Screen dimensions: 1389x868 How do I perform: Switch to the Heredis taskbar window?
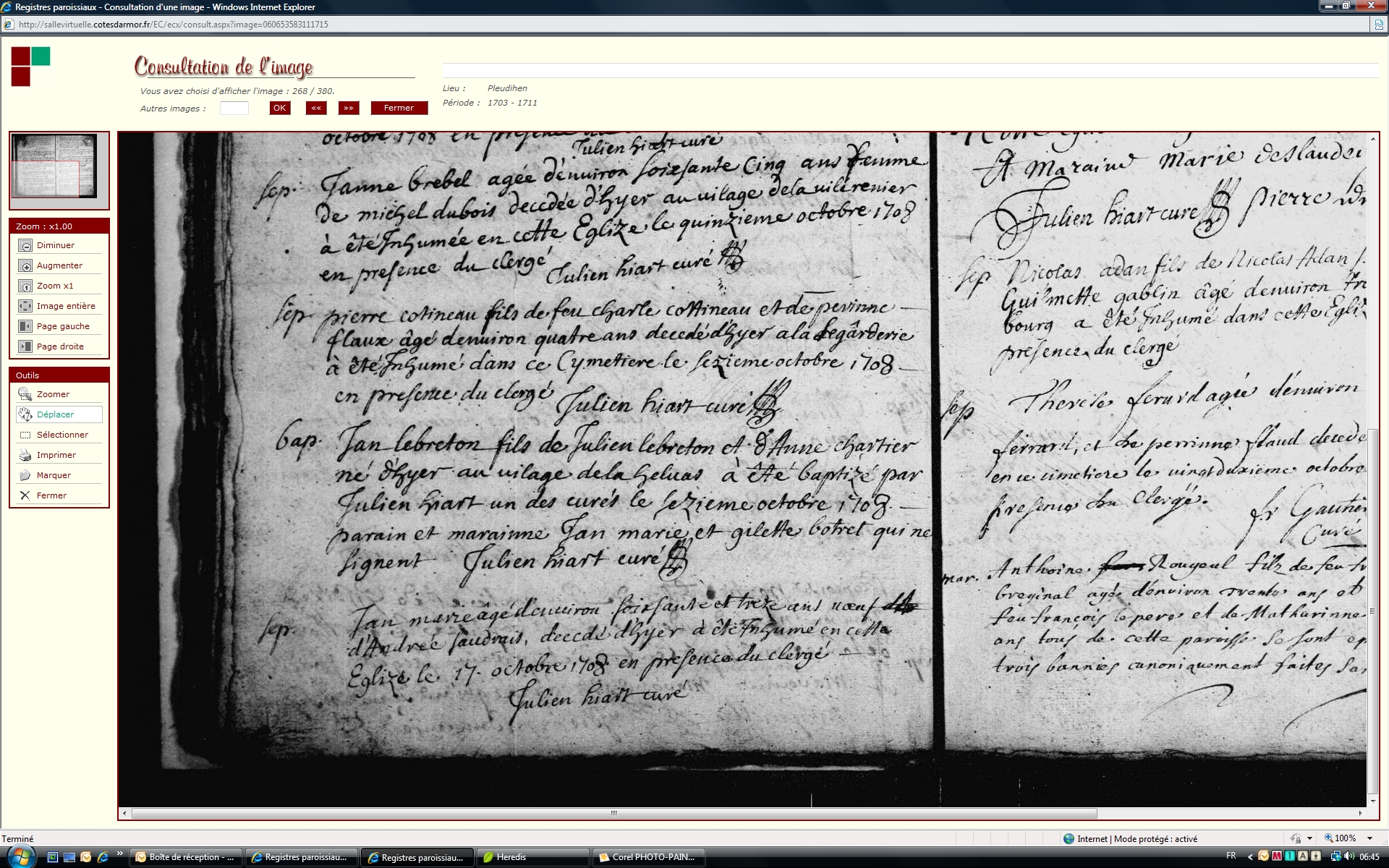pos(532,857)
